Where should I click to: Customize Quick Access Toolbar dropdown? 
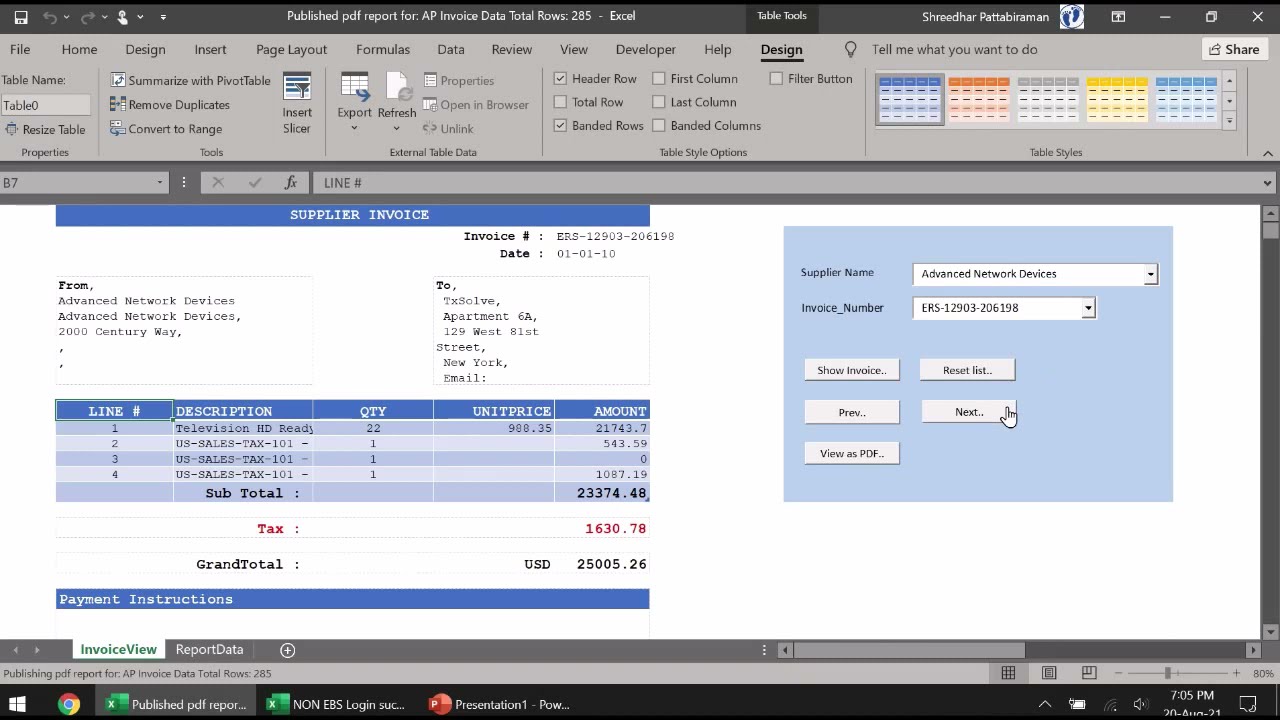[x=163, y=17]
